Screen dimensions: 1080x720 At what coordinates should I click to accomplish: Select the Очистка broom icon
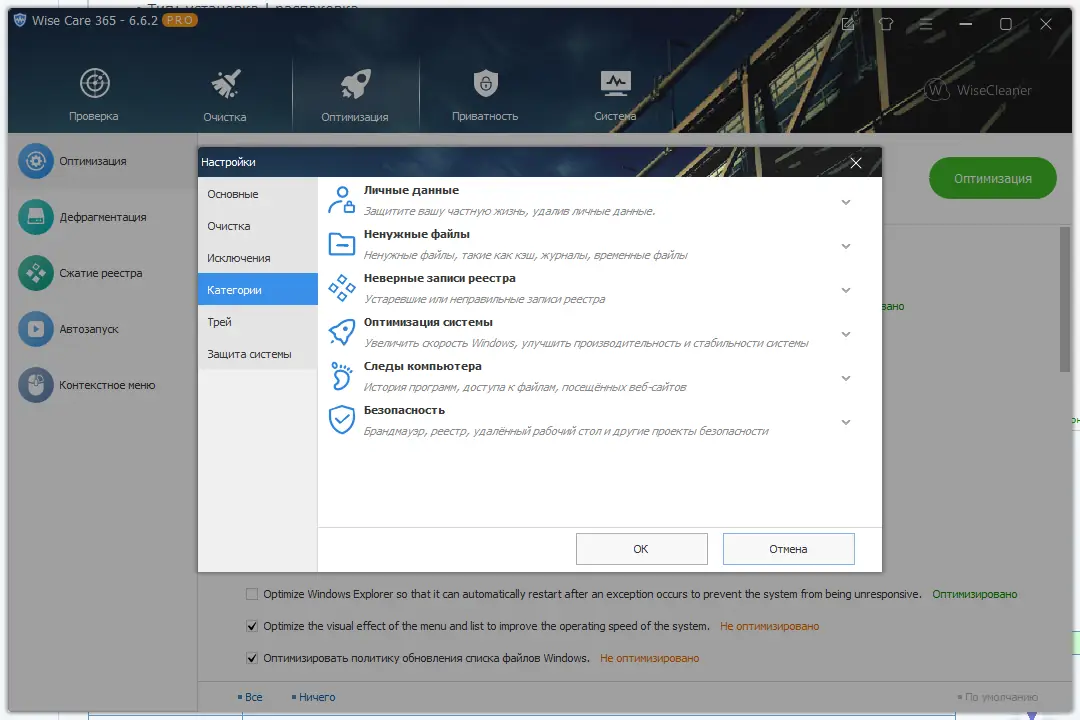(224, 84)
